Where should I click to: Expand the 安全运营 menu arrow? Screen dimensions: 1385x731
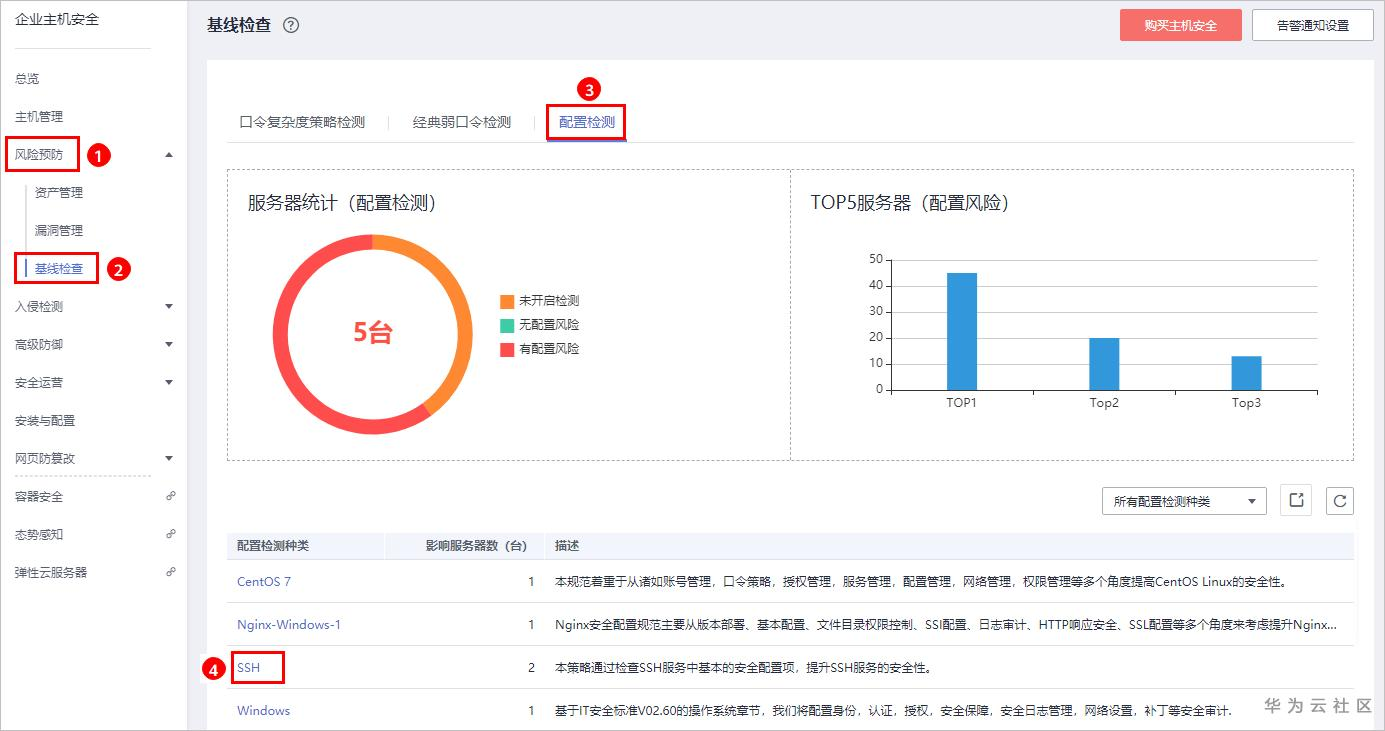coord(169,383)
